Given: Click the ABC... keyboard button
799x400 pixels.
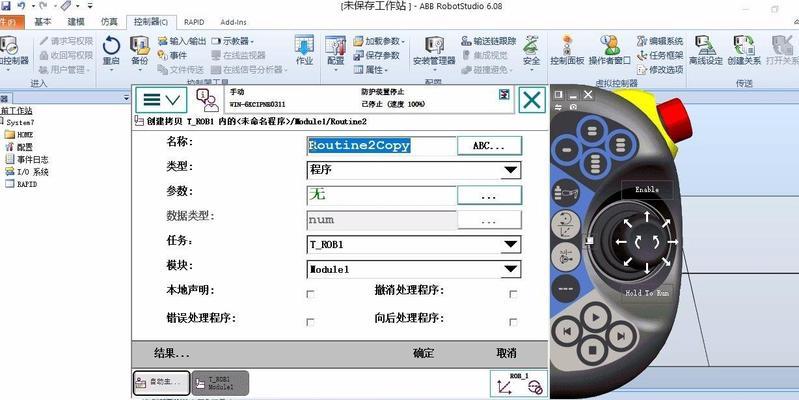Looking at the screenshot, I should pos(489,146).
